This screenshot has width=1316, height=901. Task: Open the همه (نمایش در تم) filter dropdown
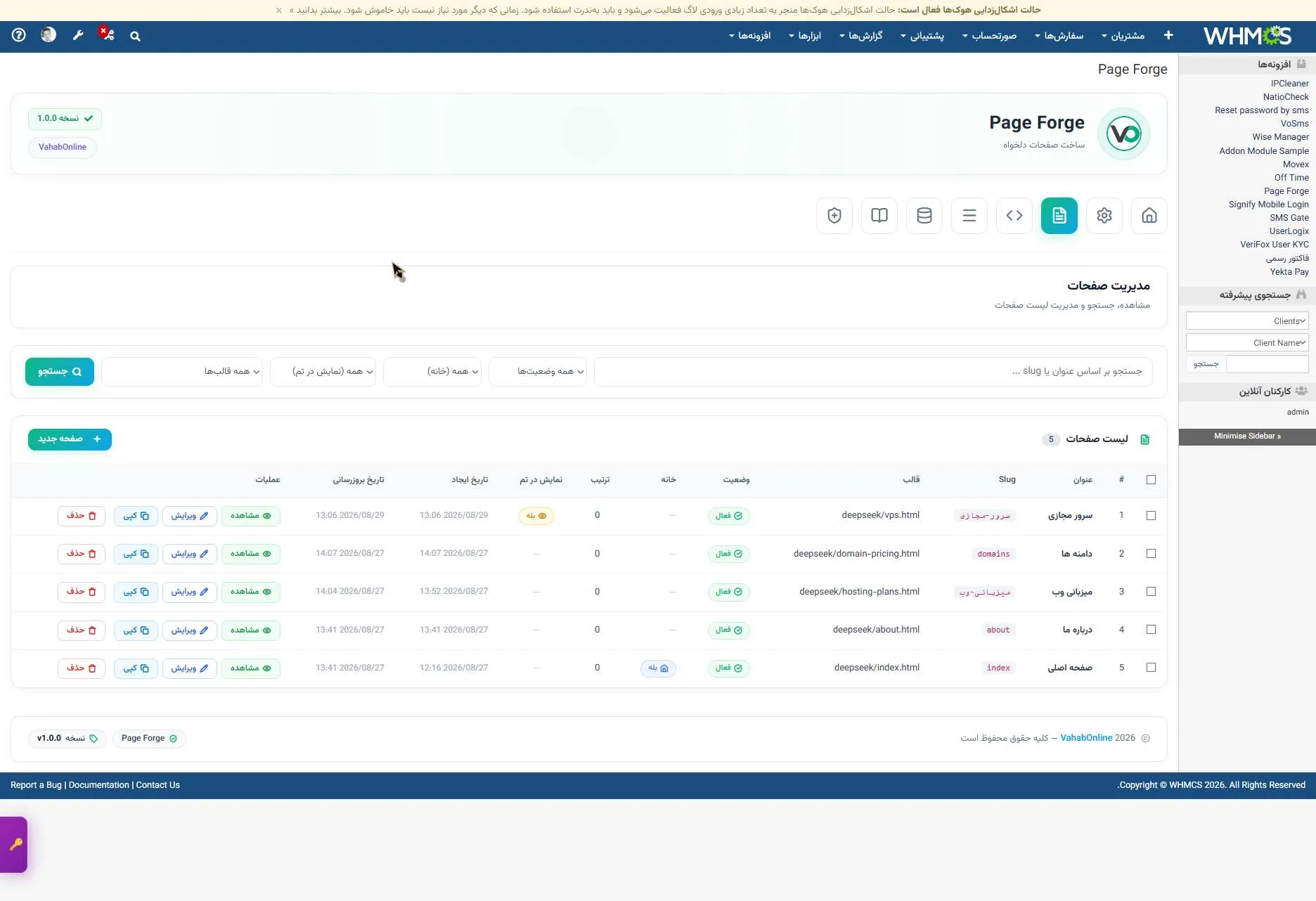[323, 371]
